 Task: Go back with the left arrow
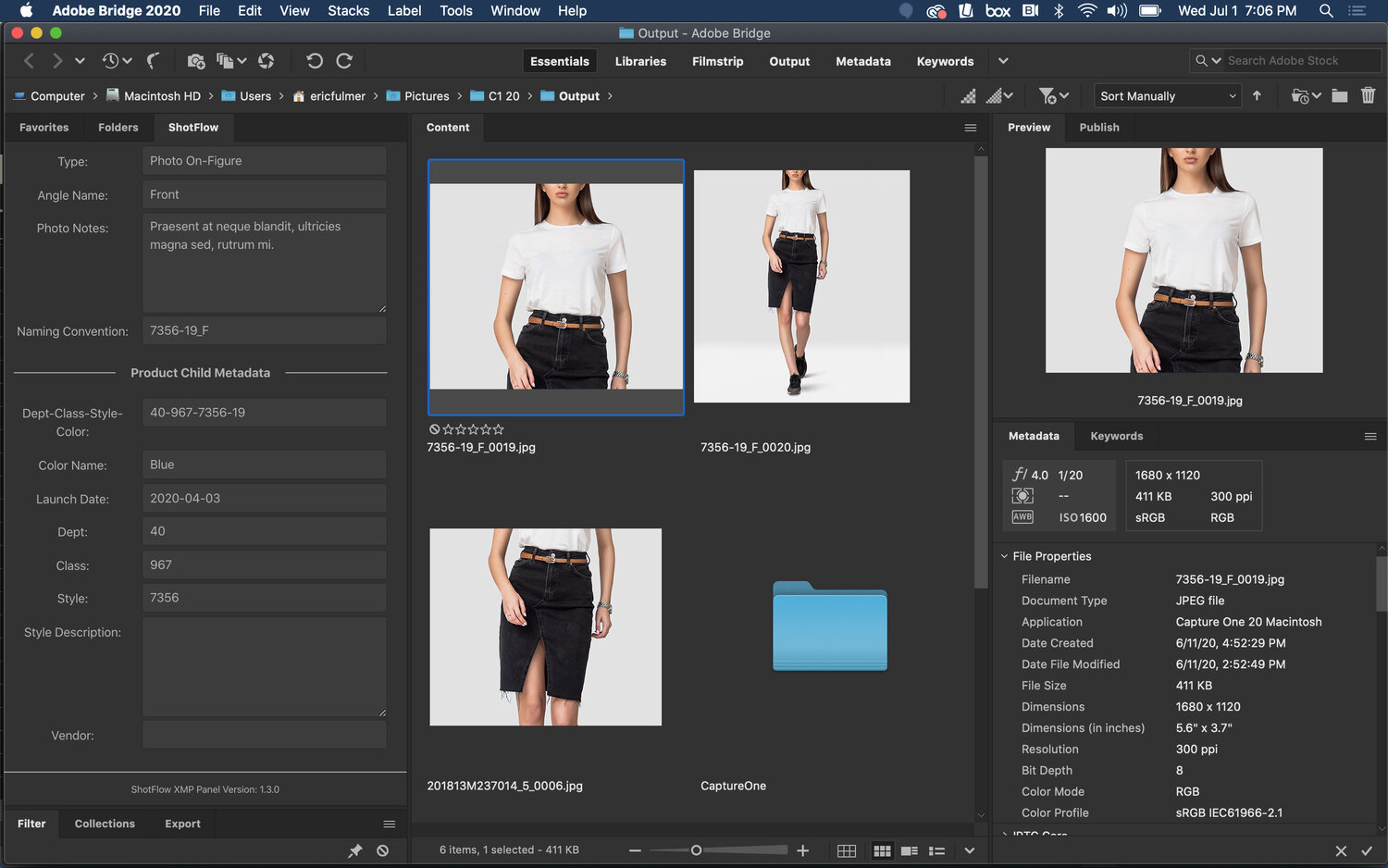(29, 61)
